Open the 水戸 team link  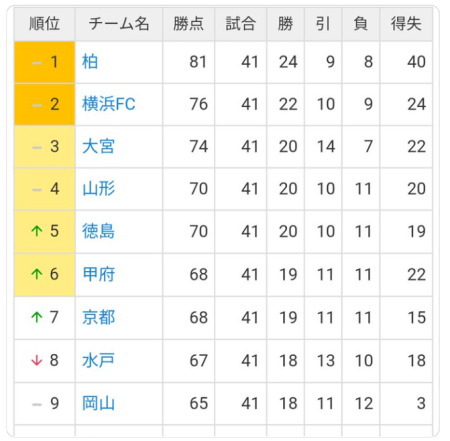coord(98,360)
